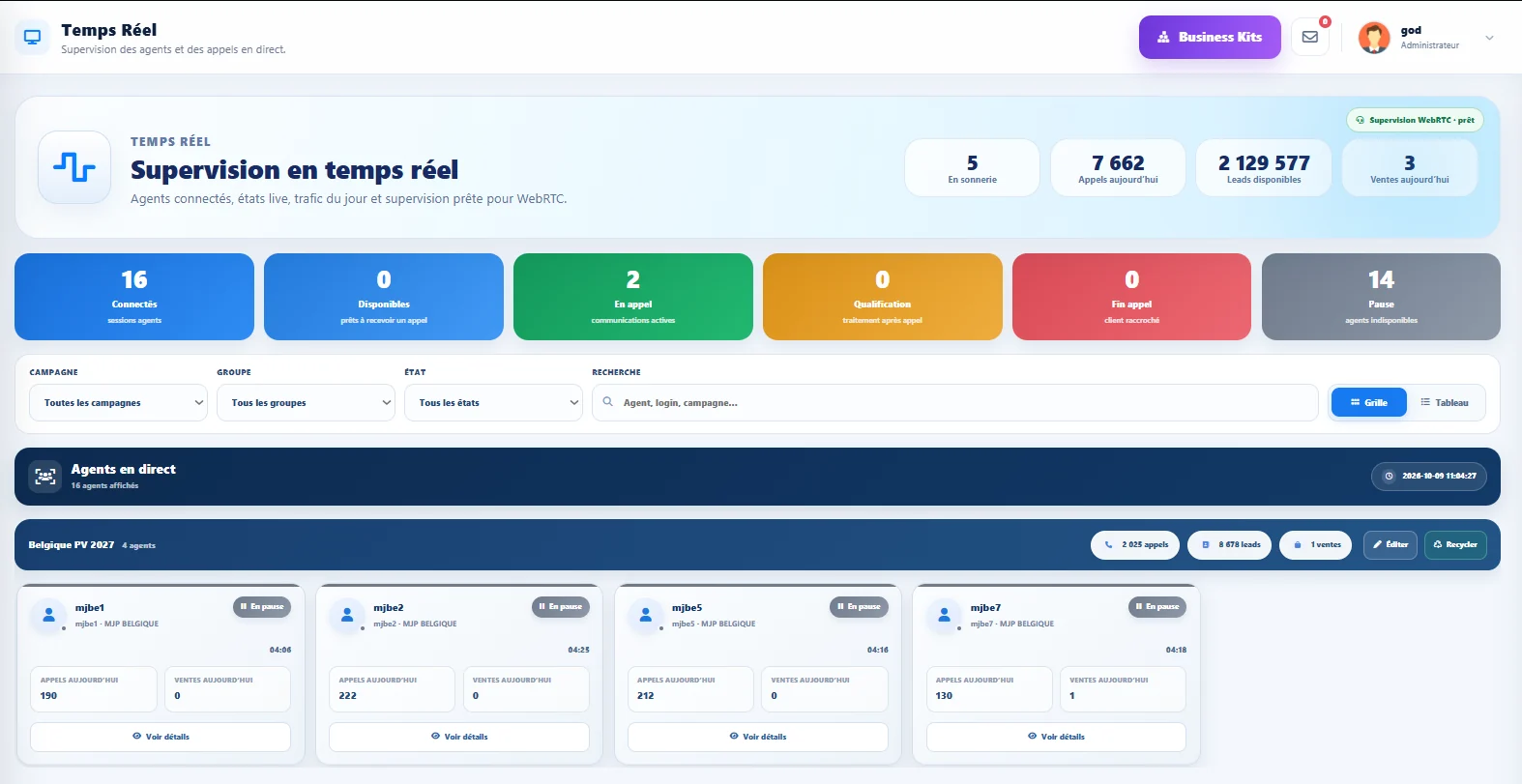Select the En appel status tile
The width and height of the screenshot is (1522, 784).
(633, 297)
